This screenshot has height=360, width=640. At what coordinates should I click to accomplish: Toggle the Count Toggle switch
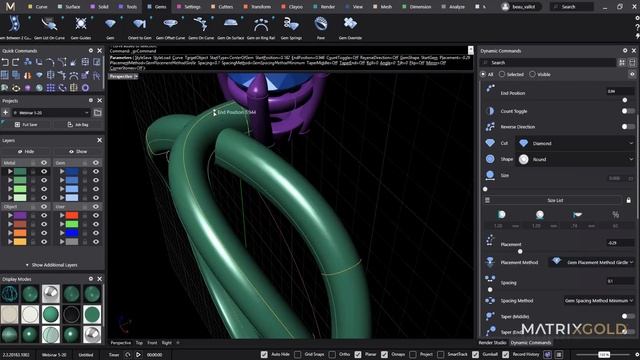click(x=628, y=111)
